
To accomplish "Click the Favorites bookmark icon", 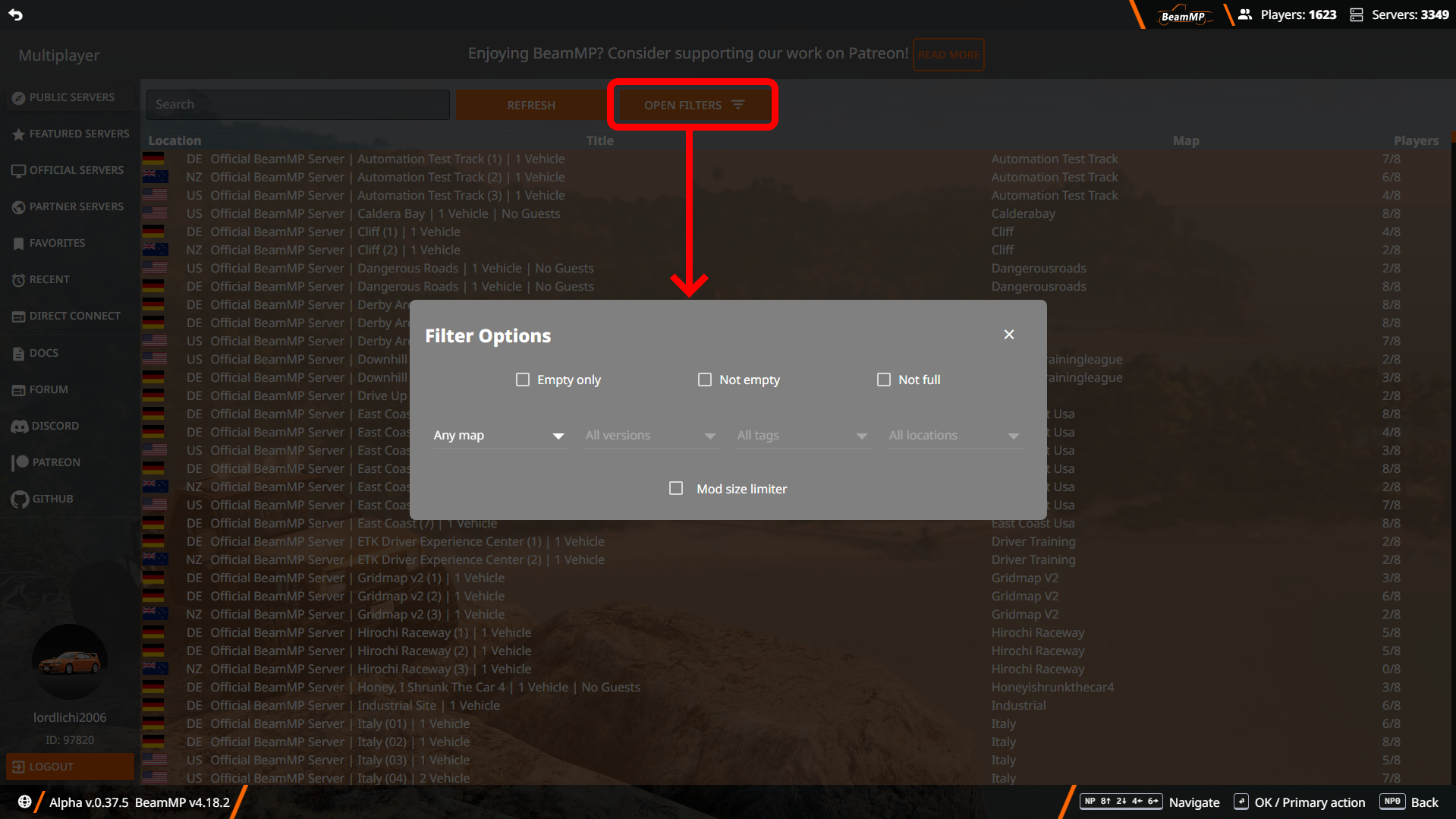I will 19,244.
